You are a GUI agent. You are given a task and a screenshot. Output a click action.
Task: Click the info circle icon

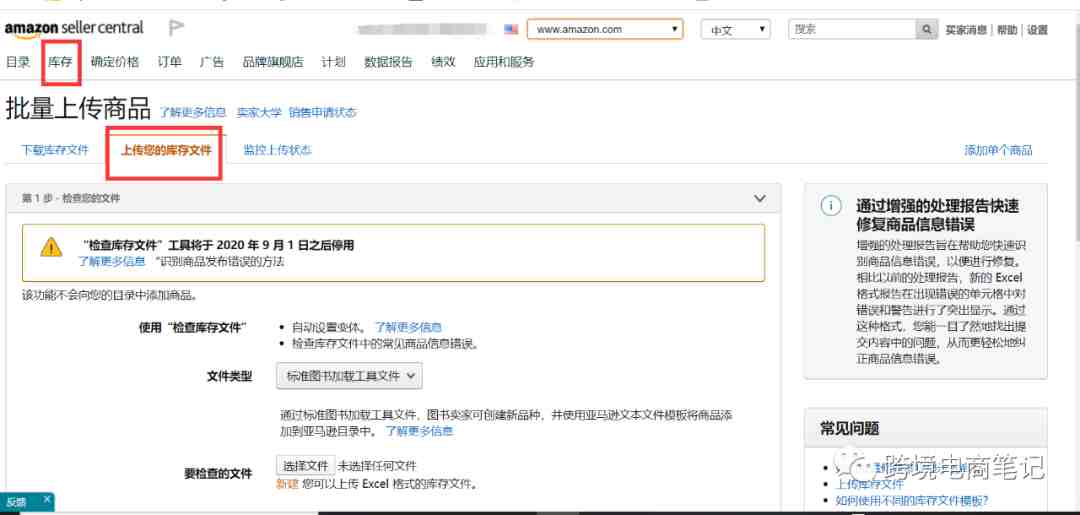click(831, 206)
